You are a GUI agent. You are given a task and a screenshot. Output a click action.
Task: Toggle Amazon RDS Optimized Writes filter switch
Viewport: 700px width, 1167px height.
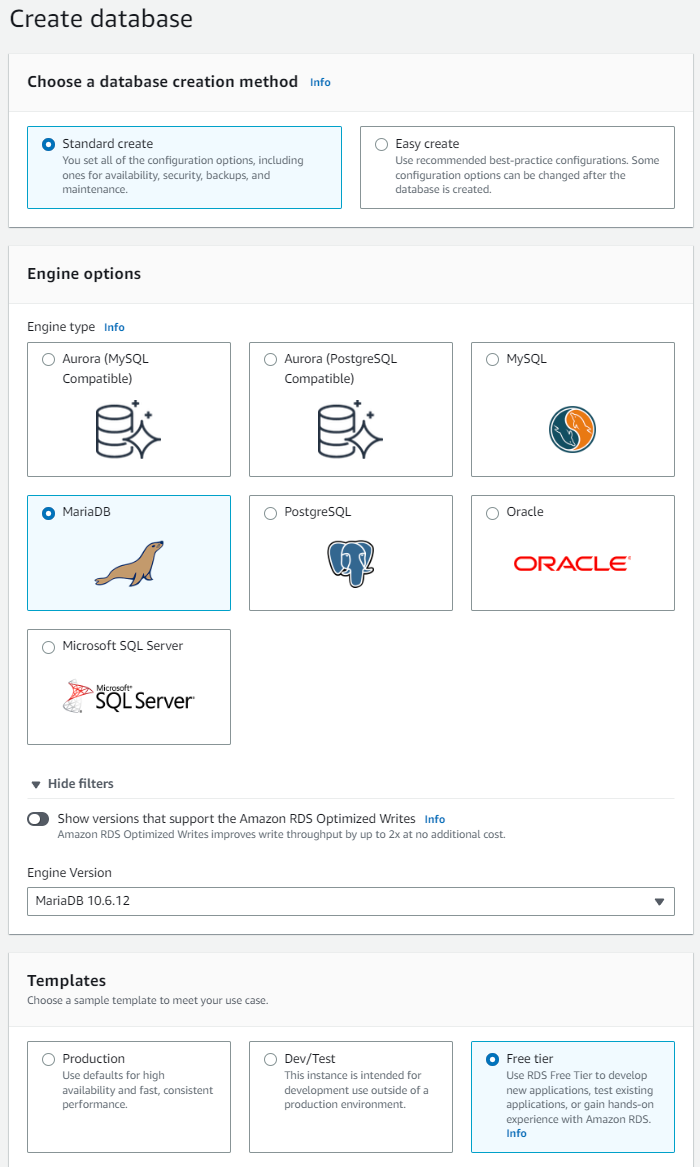tap(38, 819)
